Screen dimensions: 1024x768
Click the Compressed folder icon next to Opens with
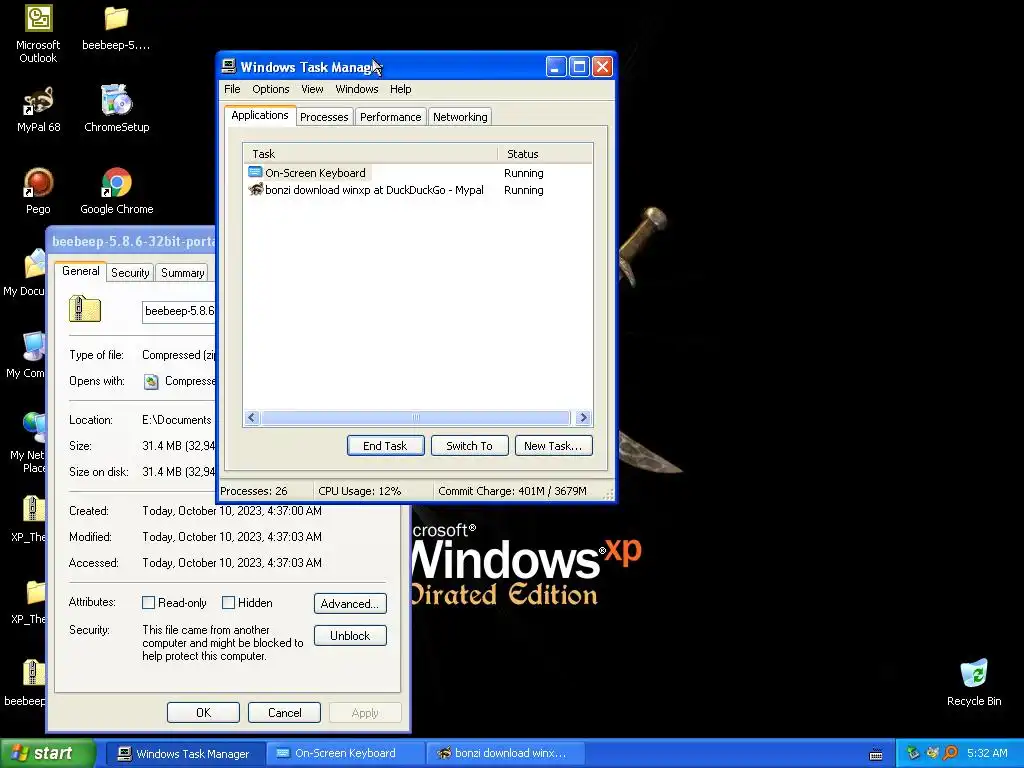[151, 381]
